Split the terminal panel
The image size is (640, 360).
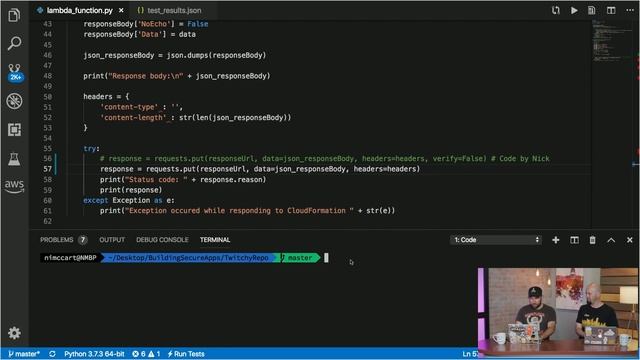click(574, 240)
